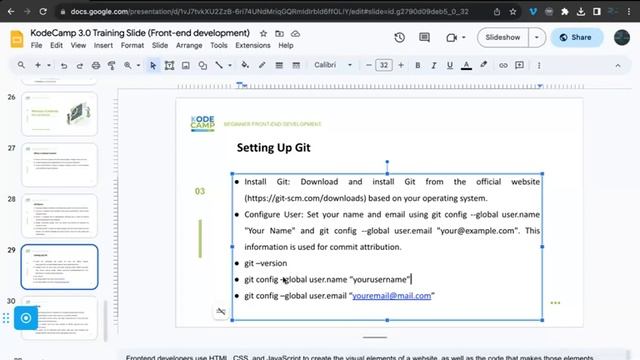
Task: Open comment history icon
Action: point(424,38)
